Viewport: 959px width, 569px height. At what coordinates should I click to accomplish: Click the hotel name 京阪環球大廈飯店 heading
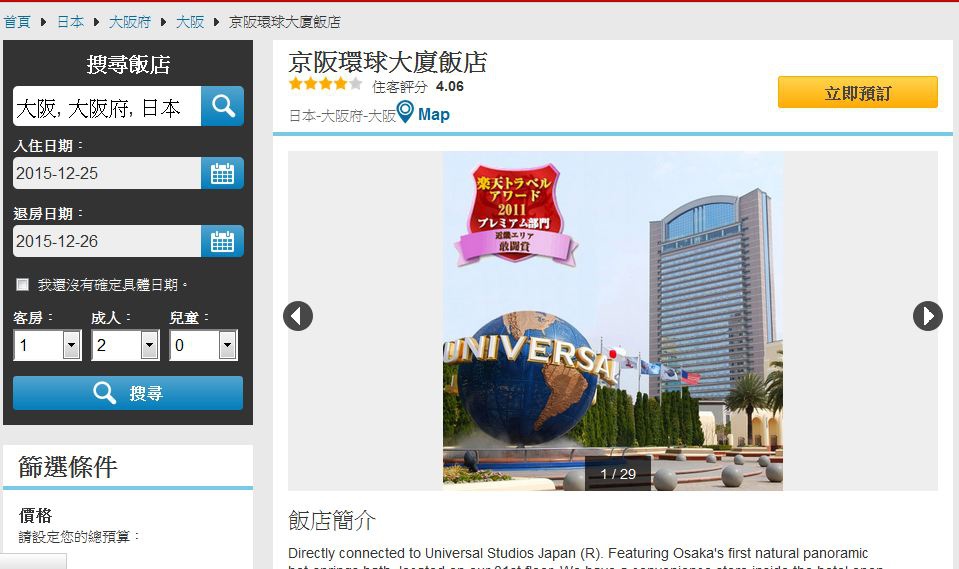[x=388, y=62]
